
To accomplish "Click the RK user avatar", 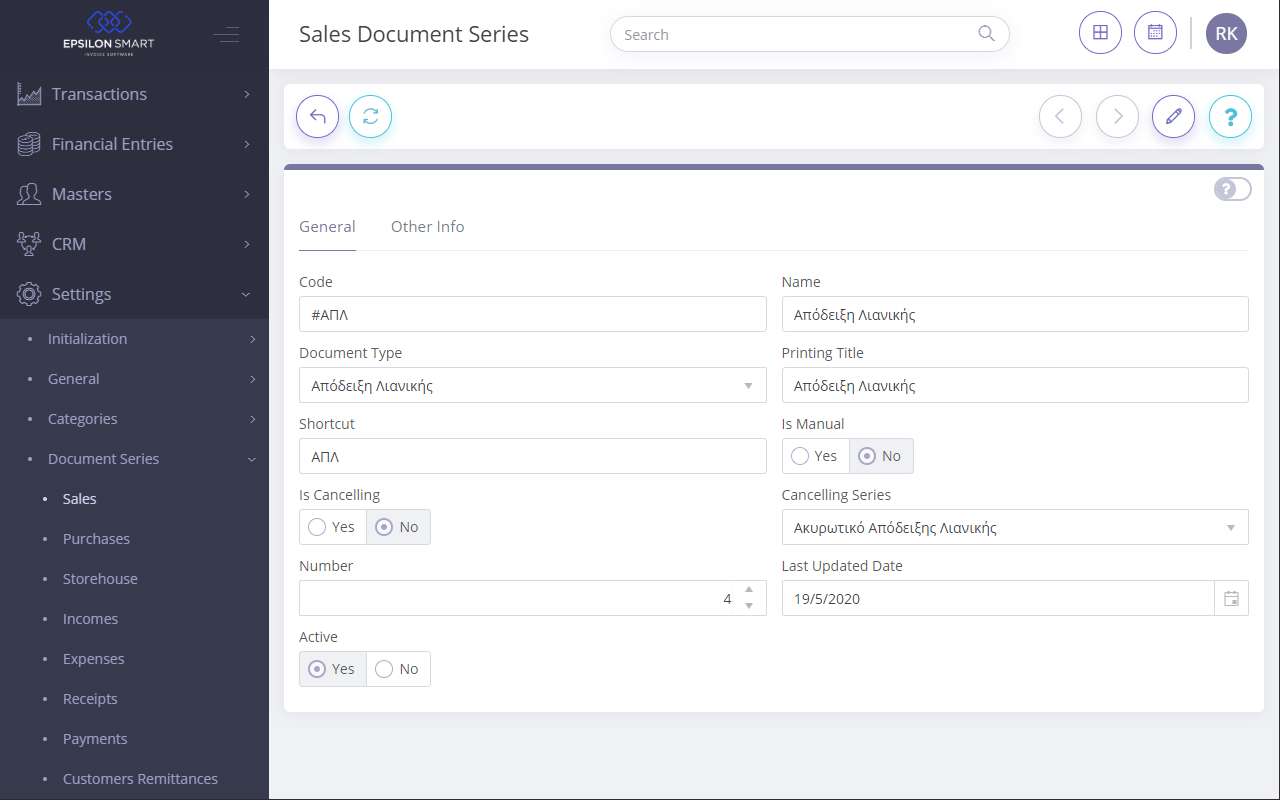I will pyautogui.click(x=1226, y=32).
